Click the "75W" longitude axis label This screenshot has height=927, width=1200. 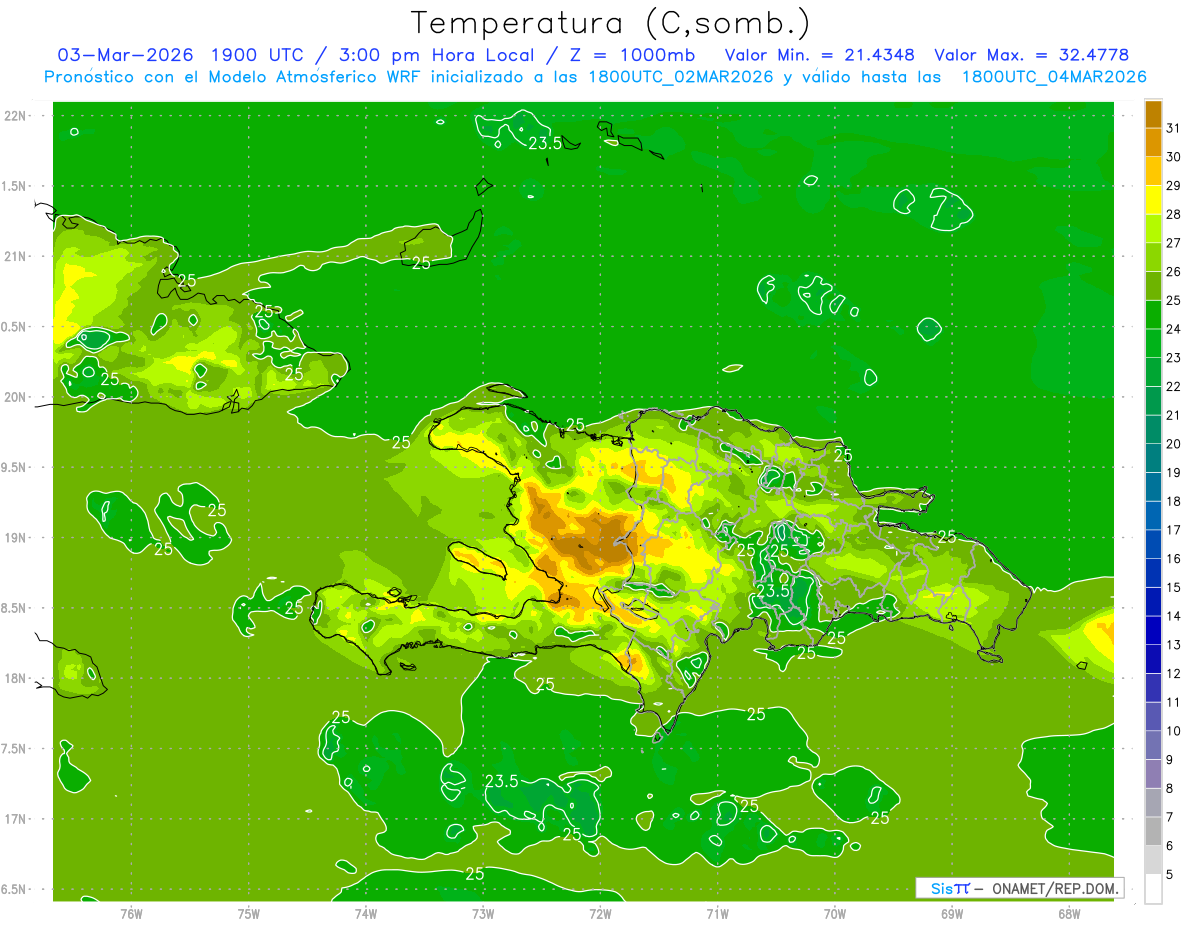[248, 914]
